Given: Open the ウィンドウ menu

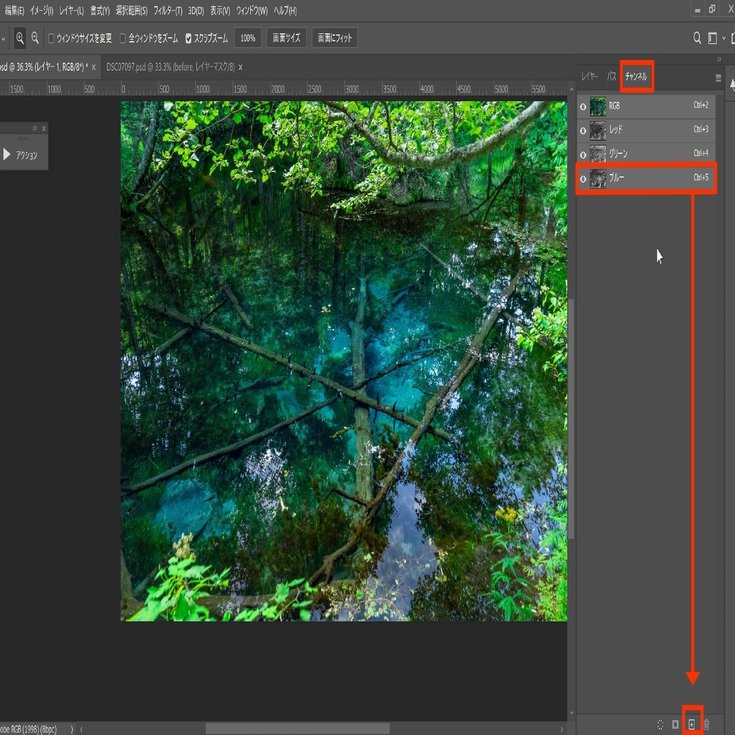Looking at the screenshot, I should point(252,10).
